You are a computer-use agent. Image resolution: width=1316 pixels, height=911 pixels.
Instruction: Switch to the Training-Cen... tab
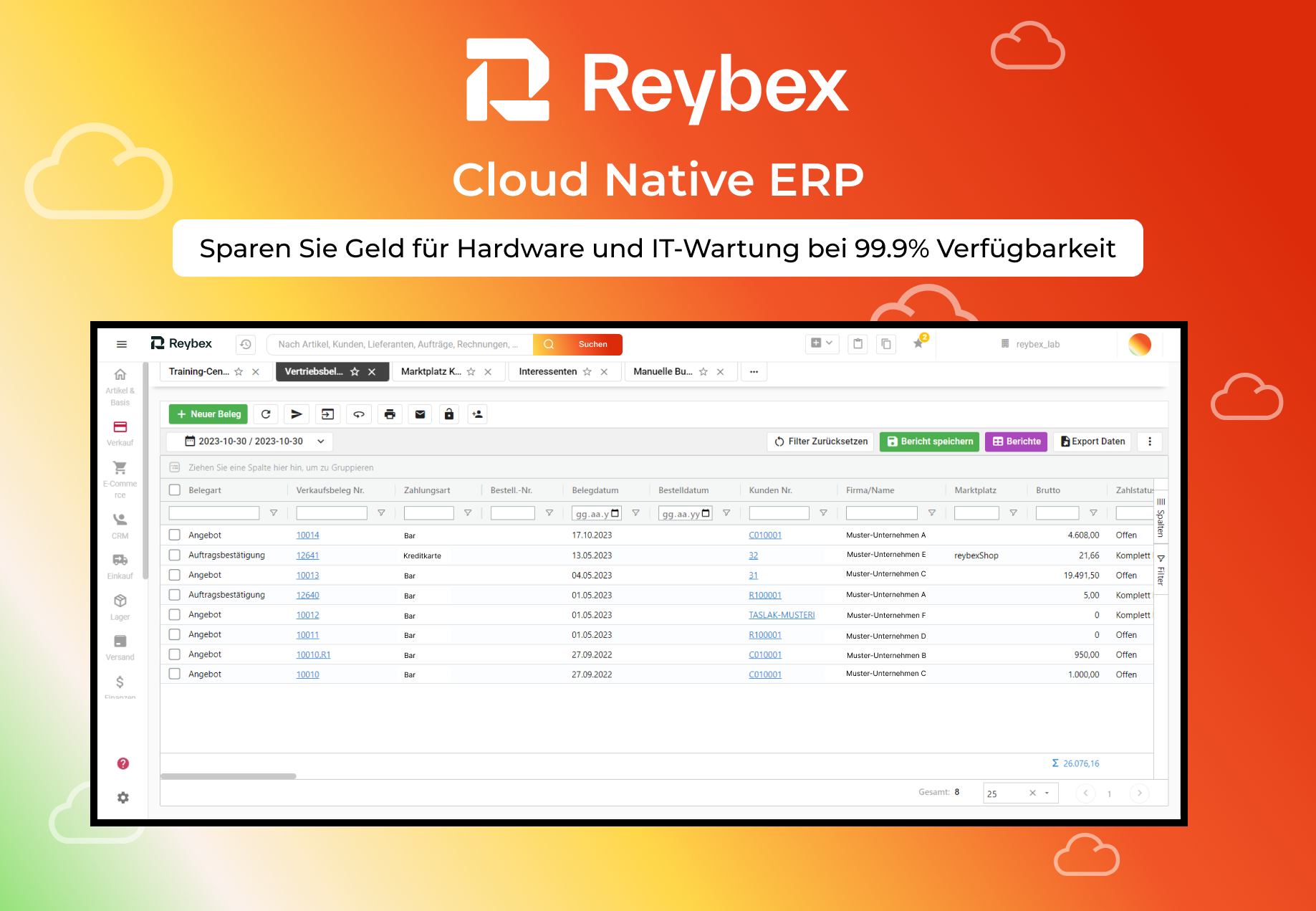pos(199,372)
